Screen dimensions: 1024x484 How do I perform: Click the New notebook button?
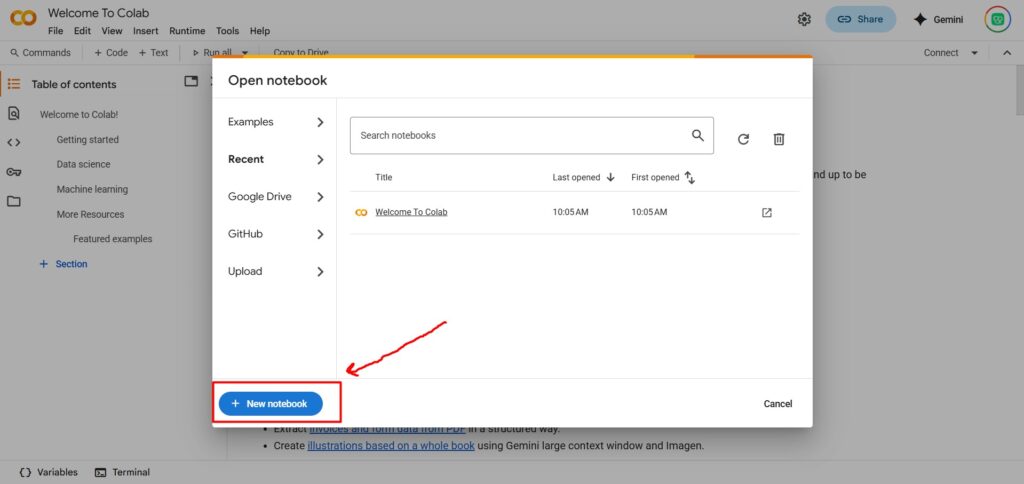coord(271,403)
